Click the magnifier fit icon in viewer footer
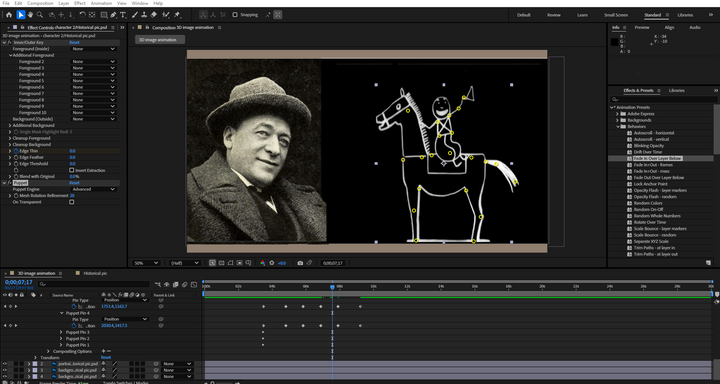 point(213,263)
